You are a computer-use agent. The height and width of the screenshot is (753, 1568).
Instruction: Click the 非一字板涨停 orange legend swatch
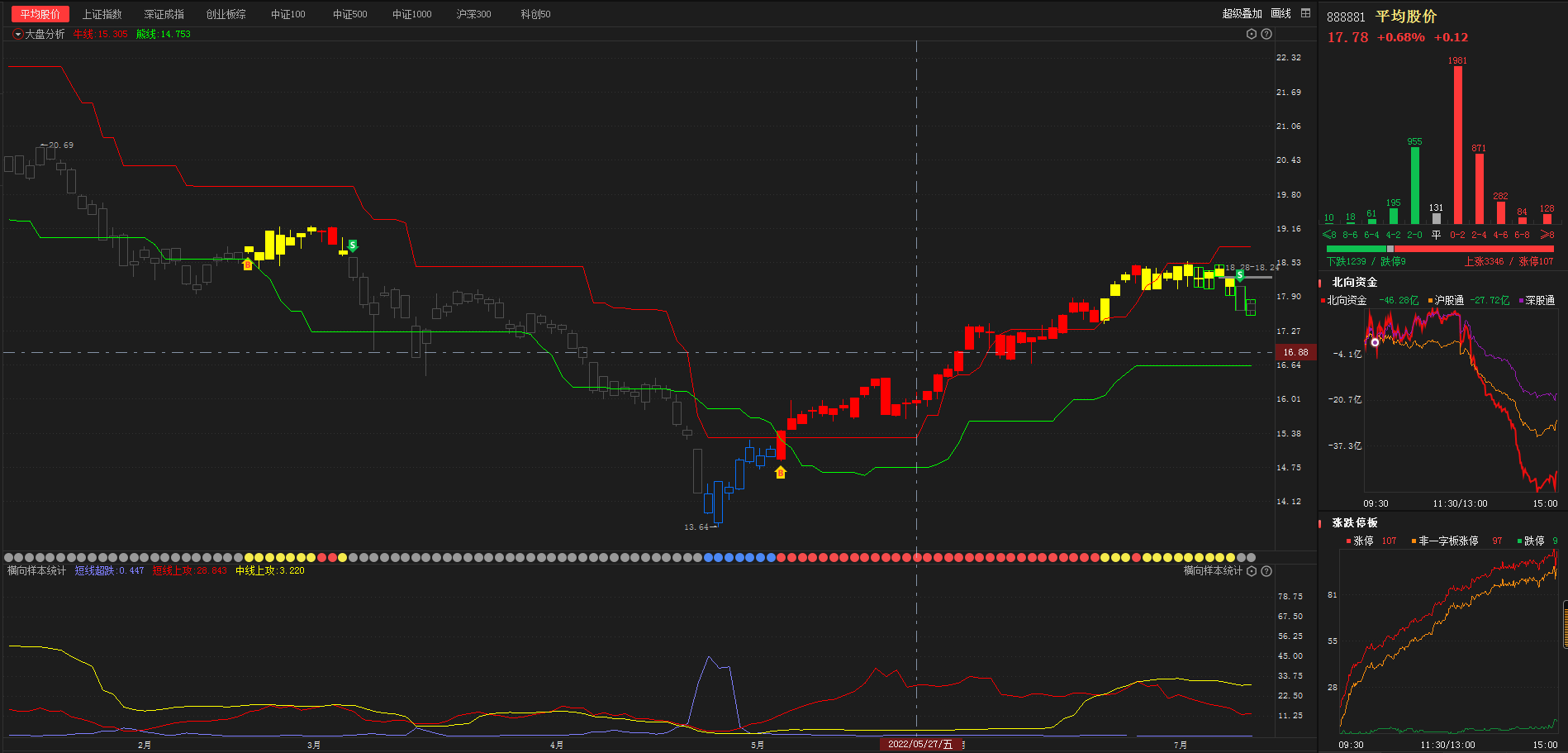click(1414, 541)
